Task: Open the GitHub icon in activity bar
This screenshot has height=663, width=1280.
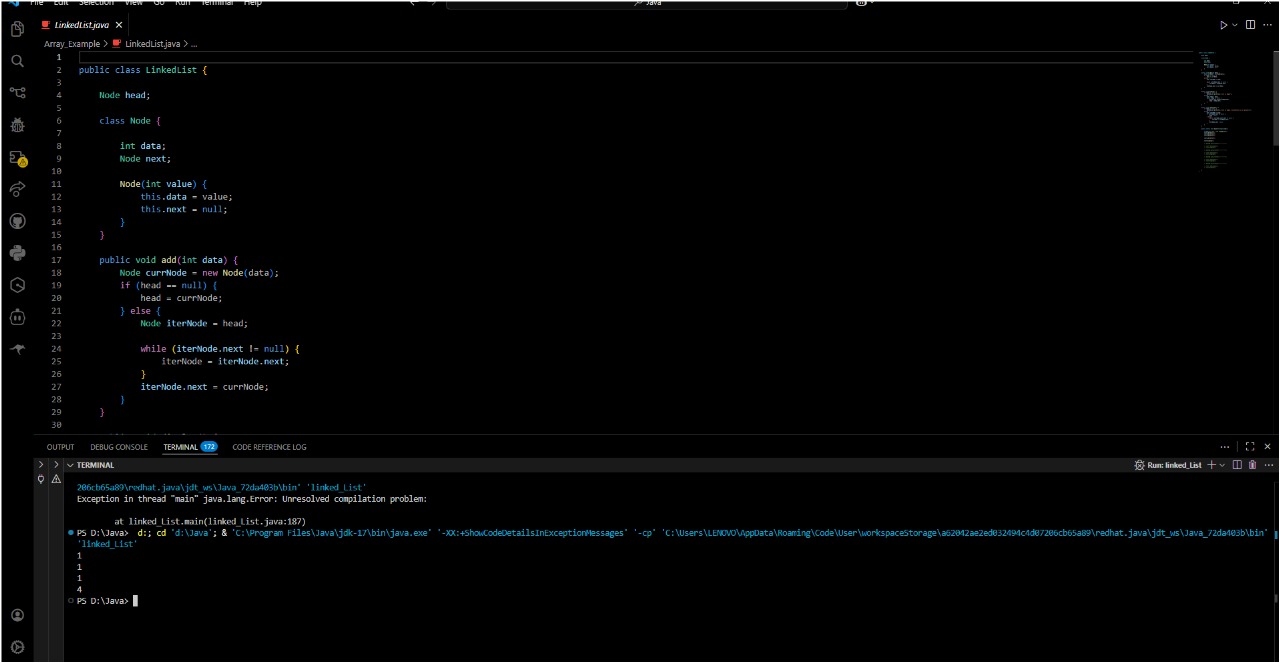Action: tap(17, 221)
